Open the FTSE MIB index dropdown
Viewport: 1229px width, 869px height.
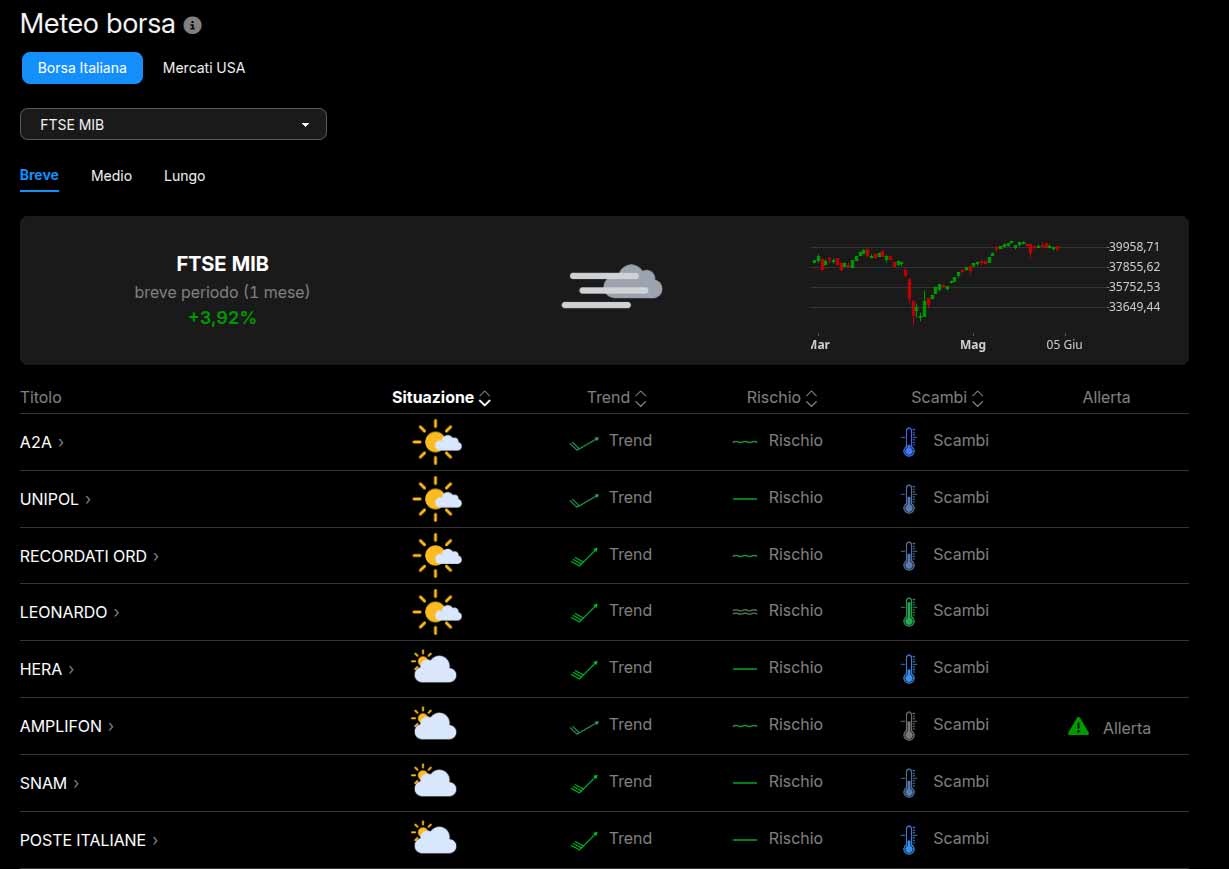[x=173, y=124]
